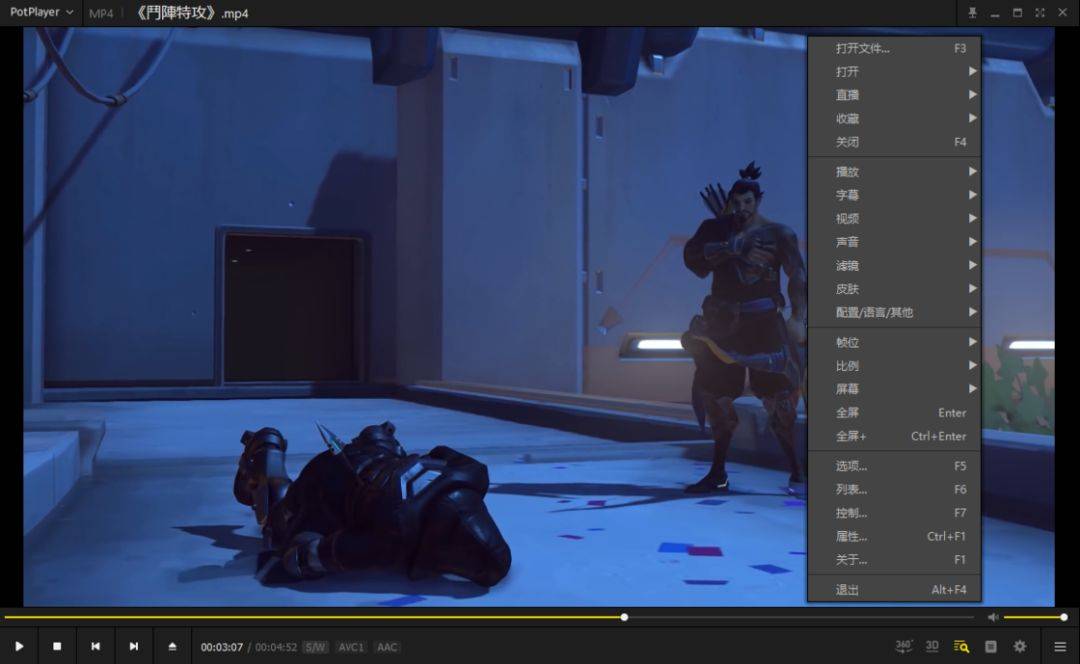Expand 配置/语言/其他 submenu
Viewport: 1080px width, 664px height.
pos(894,312)
